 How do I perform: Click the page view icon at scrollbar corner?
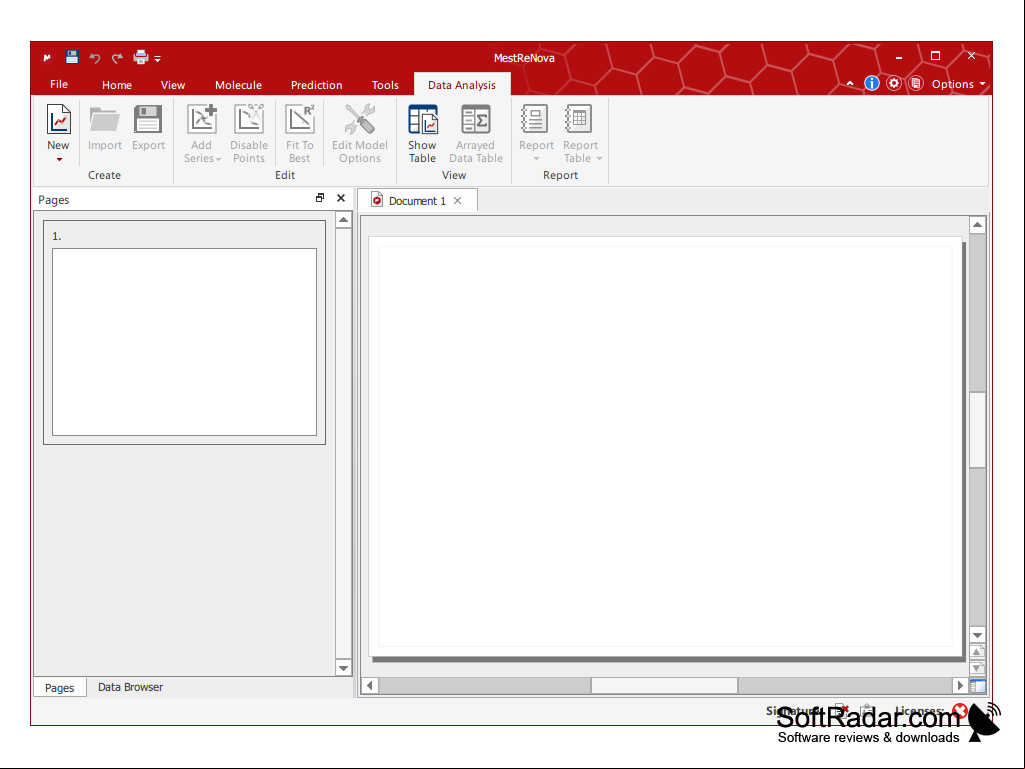click(x=977, y=686)
